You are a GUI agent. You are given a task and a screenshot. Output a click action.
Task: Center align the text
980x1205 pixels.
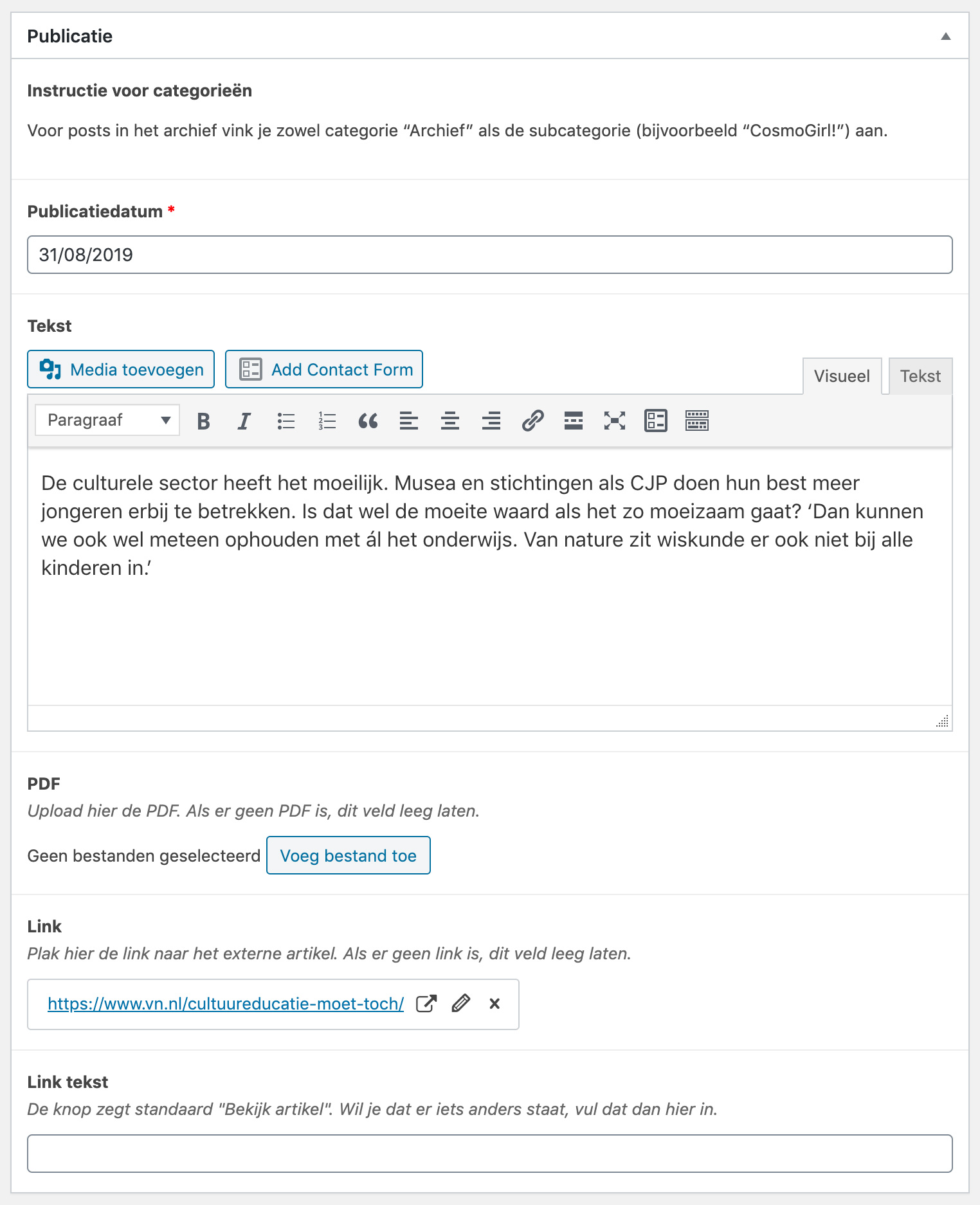point(450,421)
